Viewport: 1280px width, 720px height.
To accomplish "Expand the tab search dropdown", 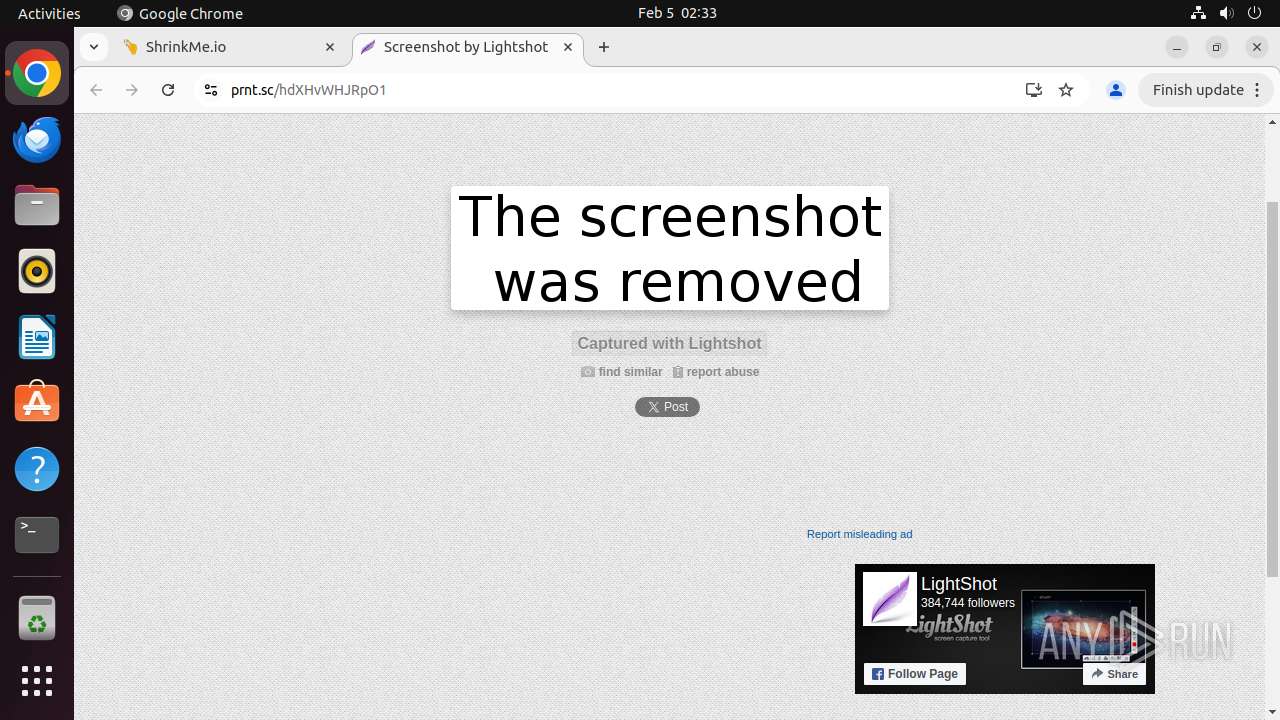I will pos(93,47).
